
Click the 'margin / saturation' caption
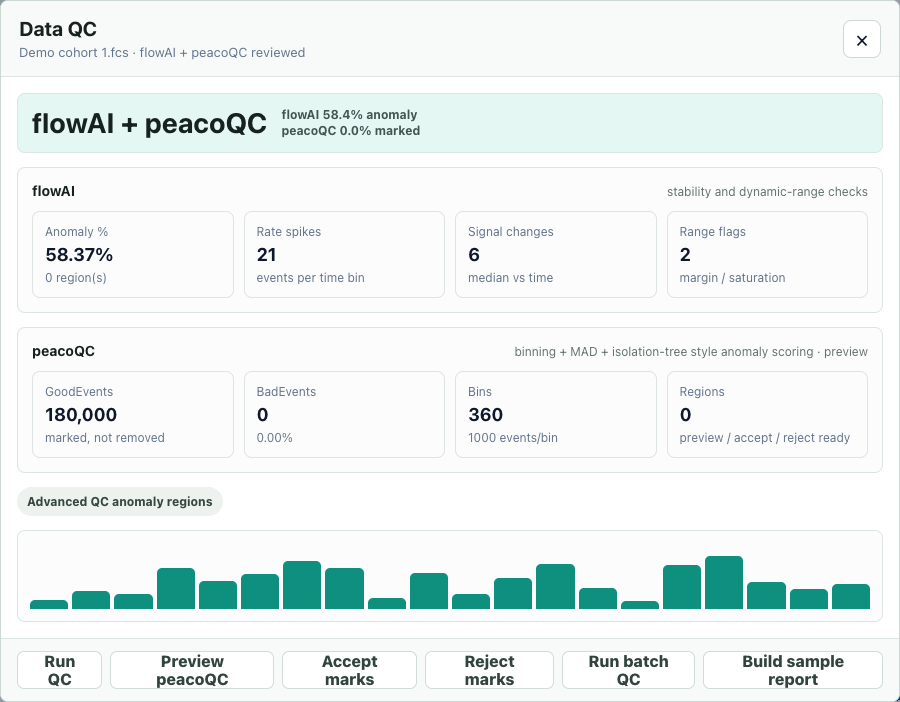[732, 278]
